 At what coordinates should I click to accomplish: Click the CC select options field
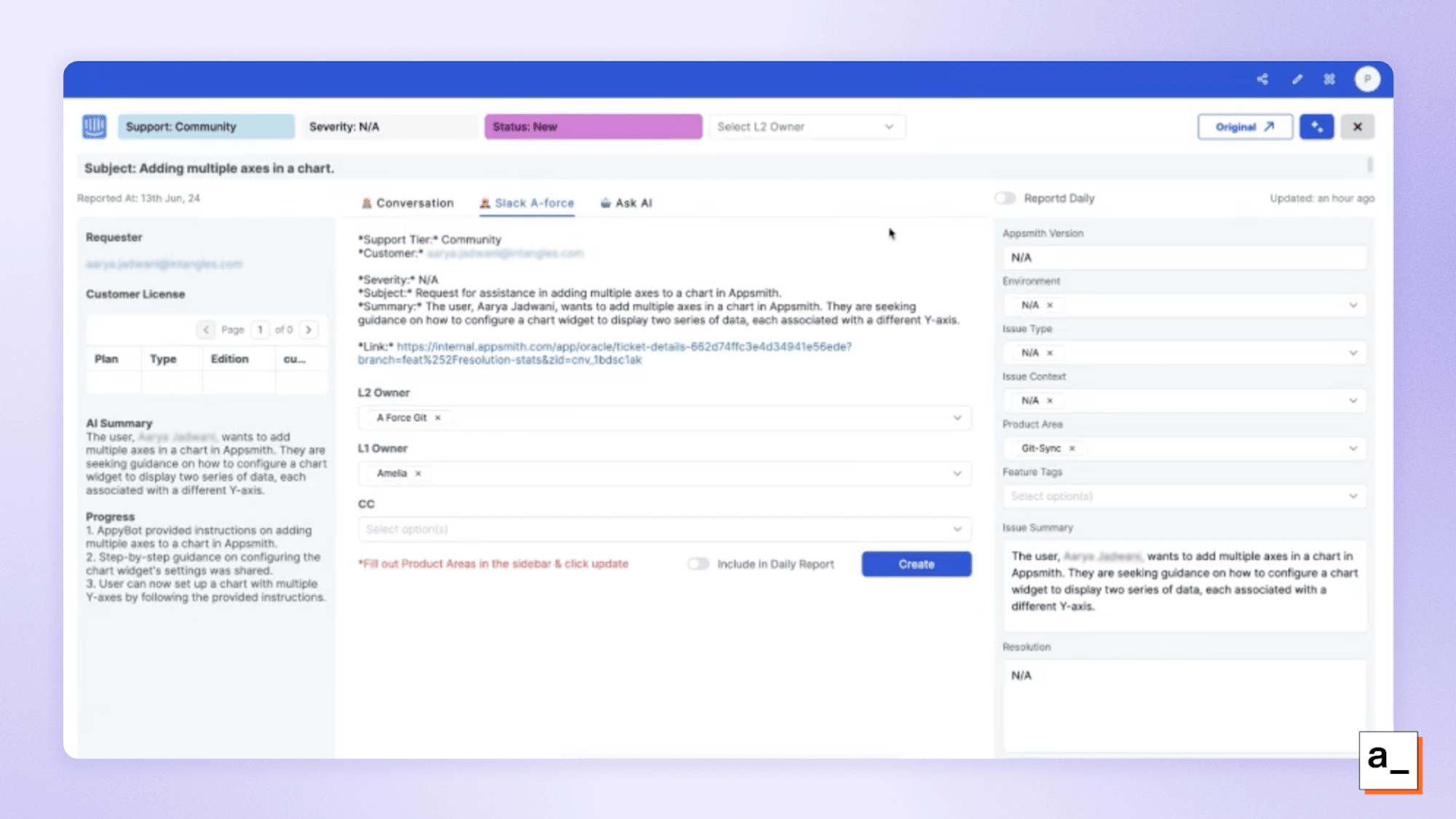pyautogui.click(x=663, y=529)
